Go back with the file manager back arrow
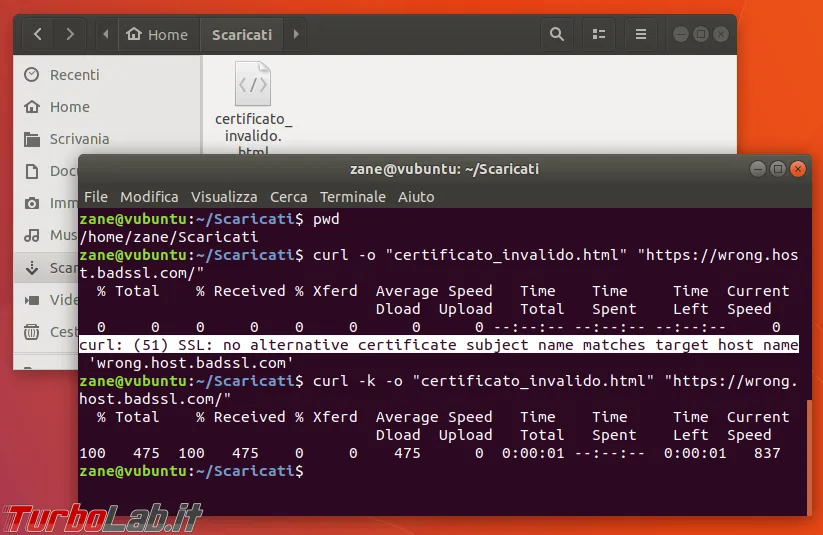This screenshot has width=823, height=535. pyautogui.click(x=38, y=35)
